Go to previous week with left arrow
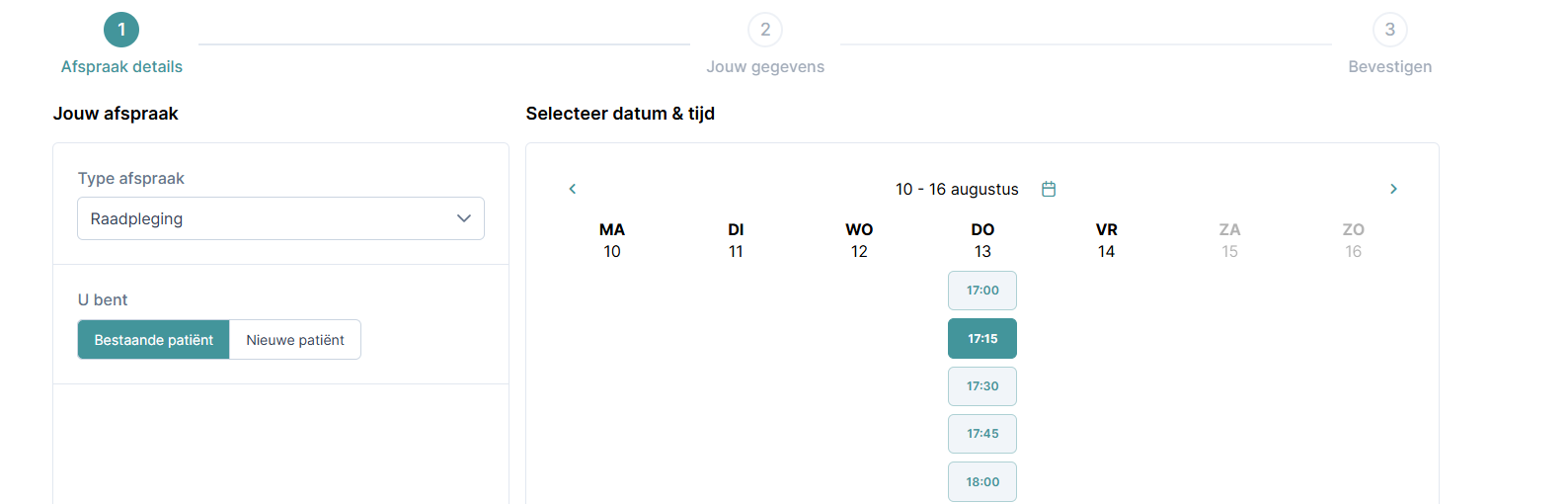The image size is (1568, 504). (572, 189)
